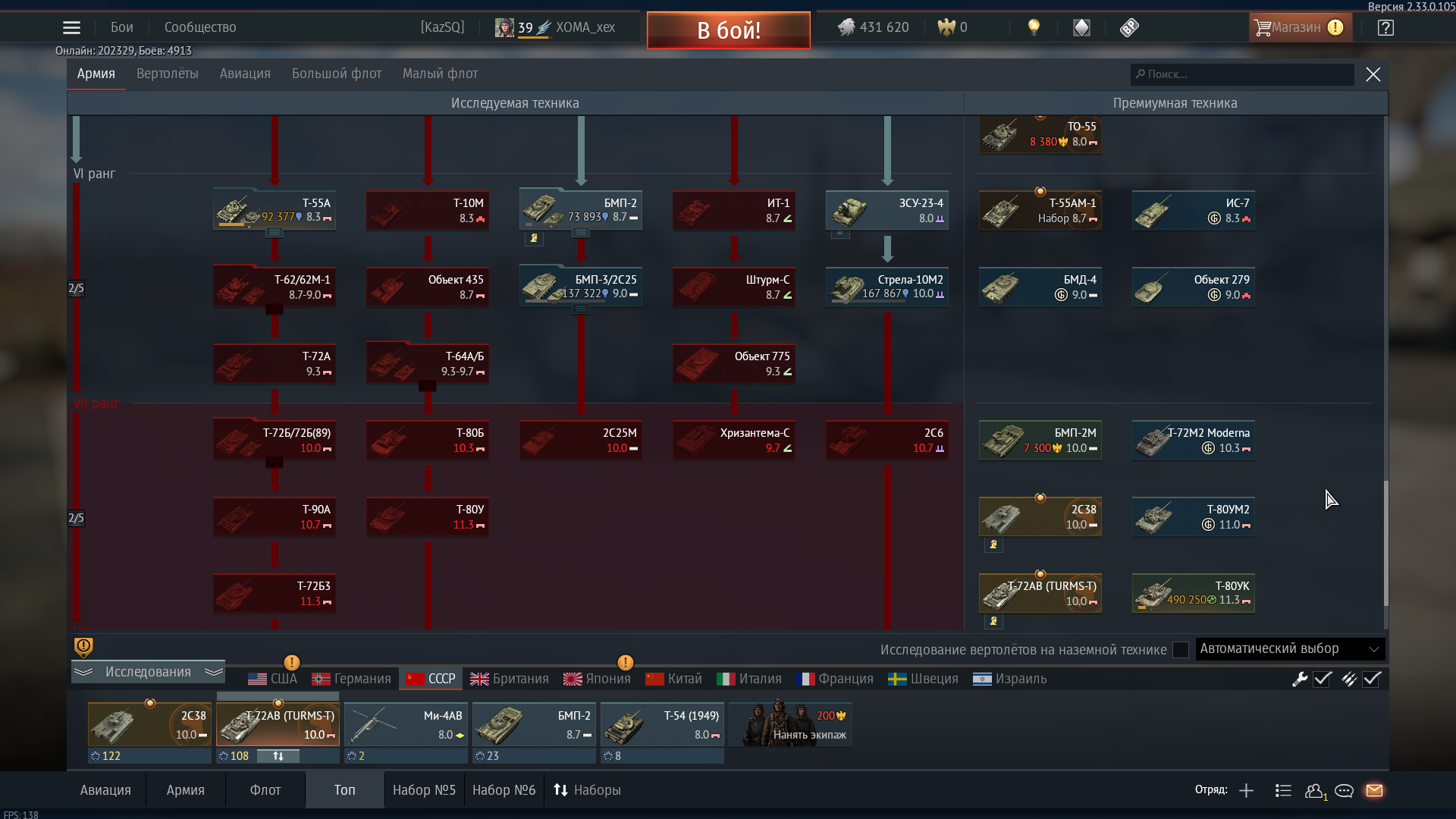1456x819 pixels.
Task: Click the player avatar next to XOMA_xex
Action: pyautogui.click(x=504, y=27)
